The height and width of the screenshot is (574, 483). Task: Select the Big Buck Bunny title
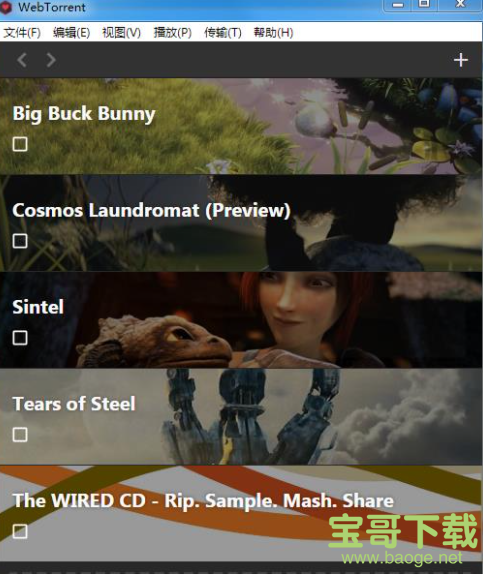point(84,114)
